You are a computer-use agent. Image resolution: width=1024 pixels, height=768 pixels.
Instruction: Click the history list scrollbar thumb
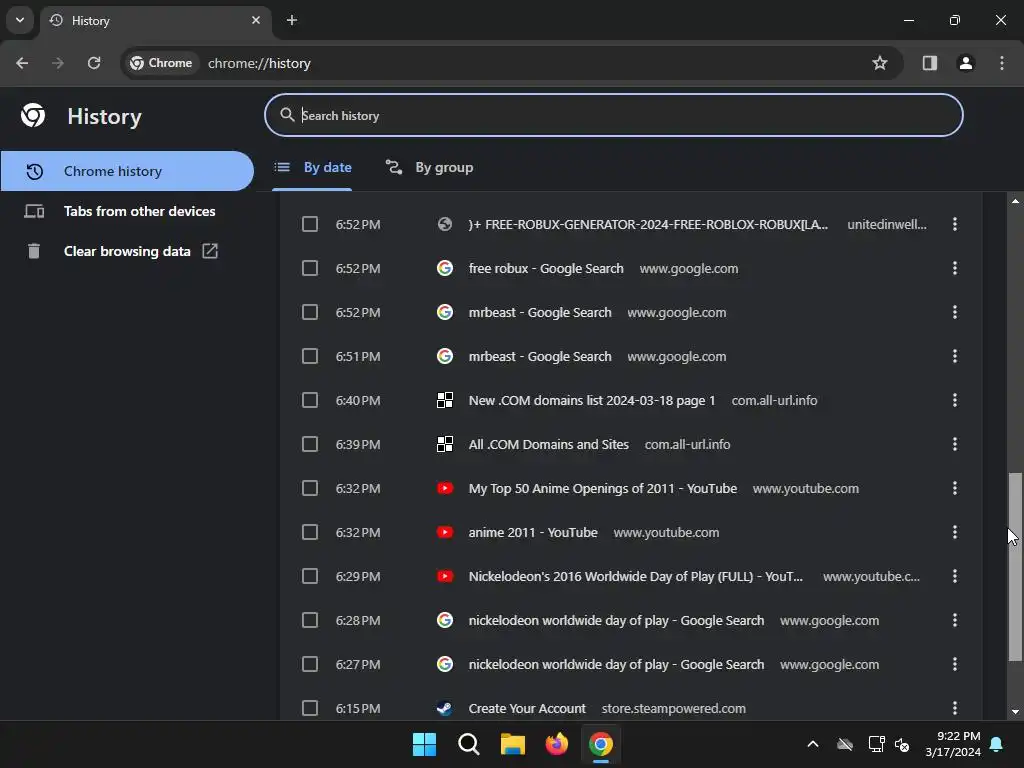pos(1014,567)
